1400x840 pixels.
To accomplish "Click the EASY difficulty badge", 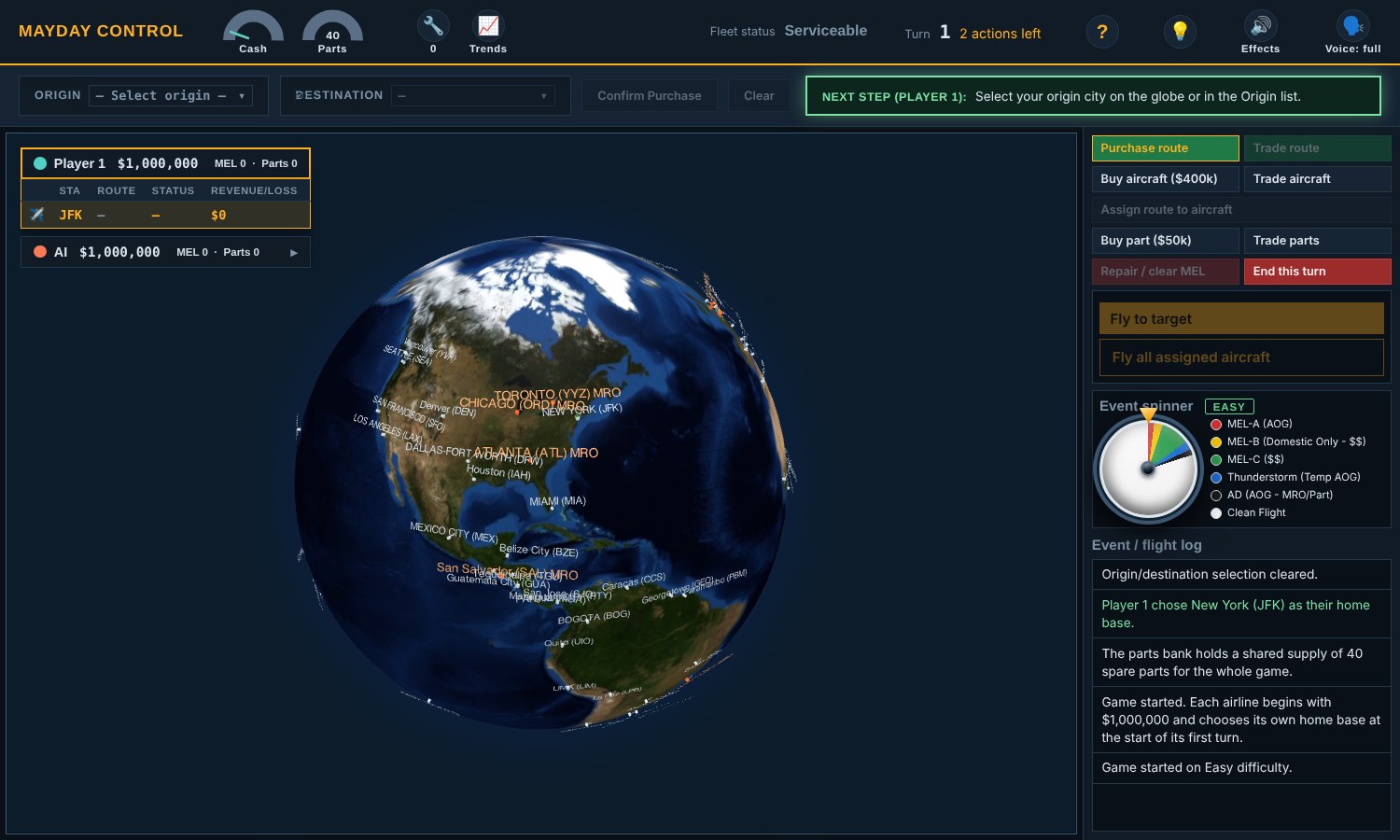I will click(x=1229, y=407).
